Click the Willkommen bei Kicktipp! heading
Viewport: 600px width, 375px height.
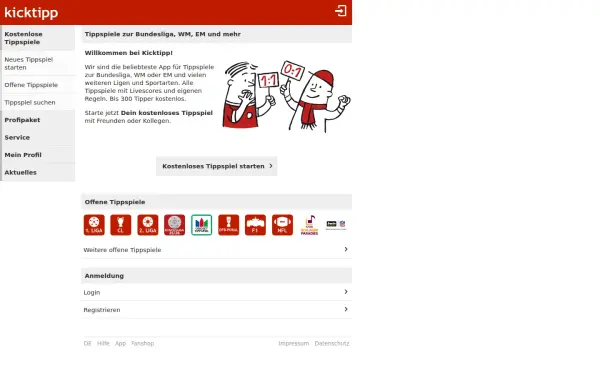(129, 53)
